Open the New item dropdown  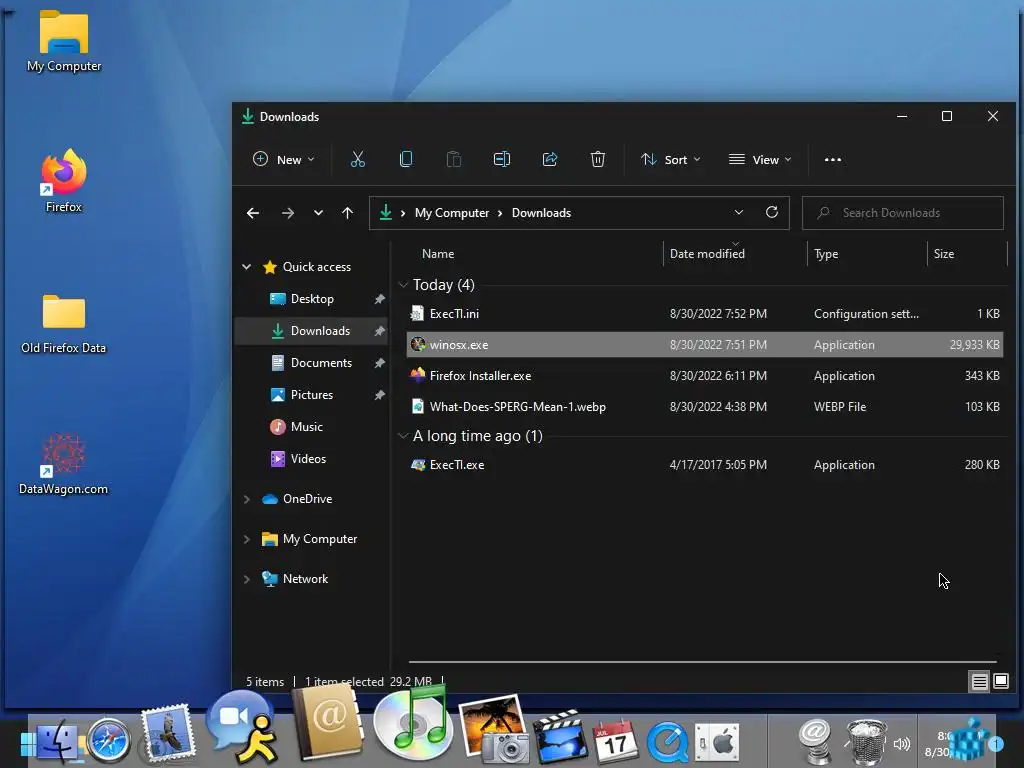coord(283,159)
